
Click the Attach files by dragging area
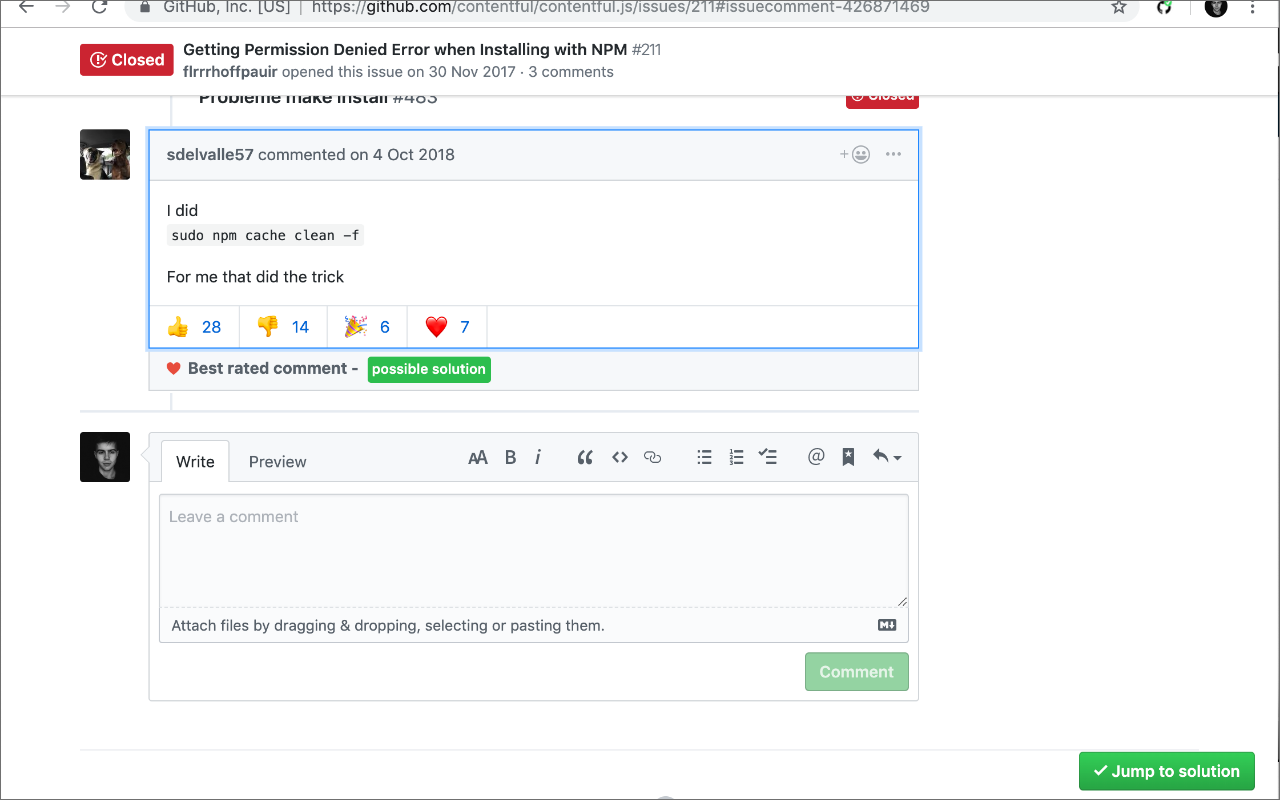click(x=534, y=625)
